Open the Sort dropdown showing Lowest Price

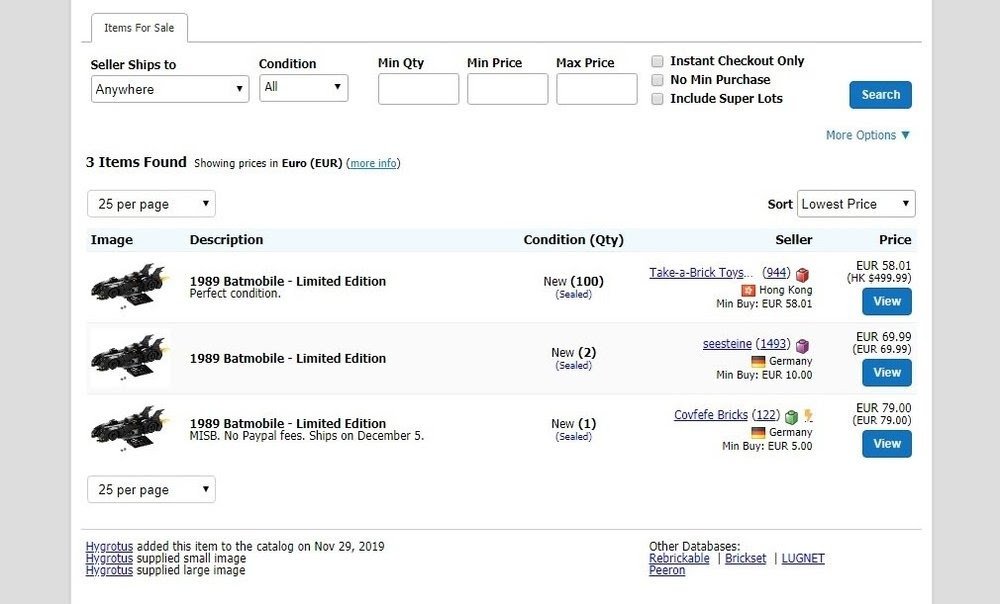pos(856,204)
